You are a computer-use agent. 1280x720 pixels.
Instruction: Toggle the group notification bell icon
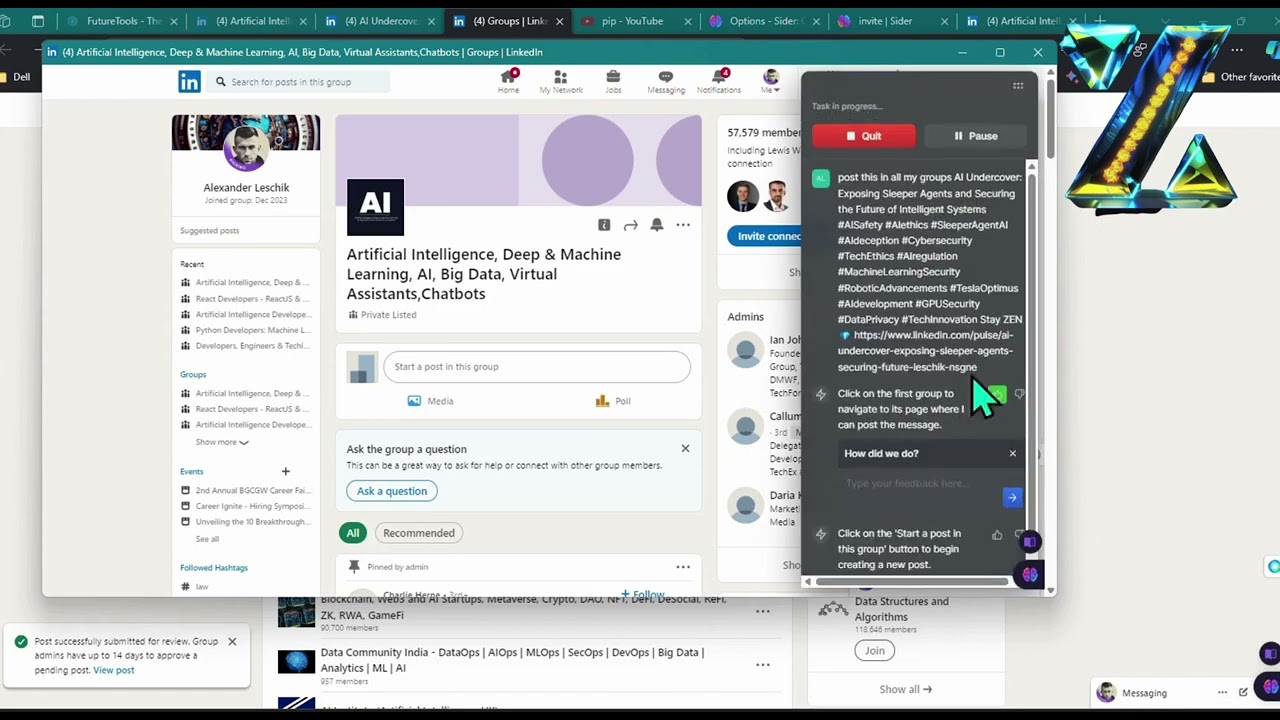tap(656, 225)
